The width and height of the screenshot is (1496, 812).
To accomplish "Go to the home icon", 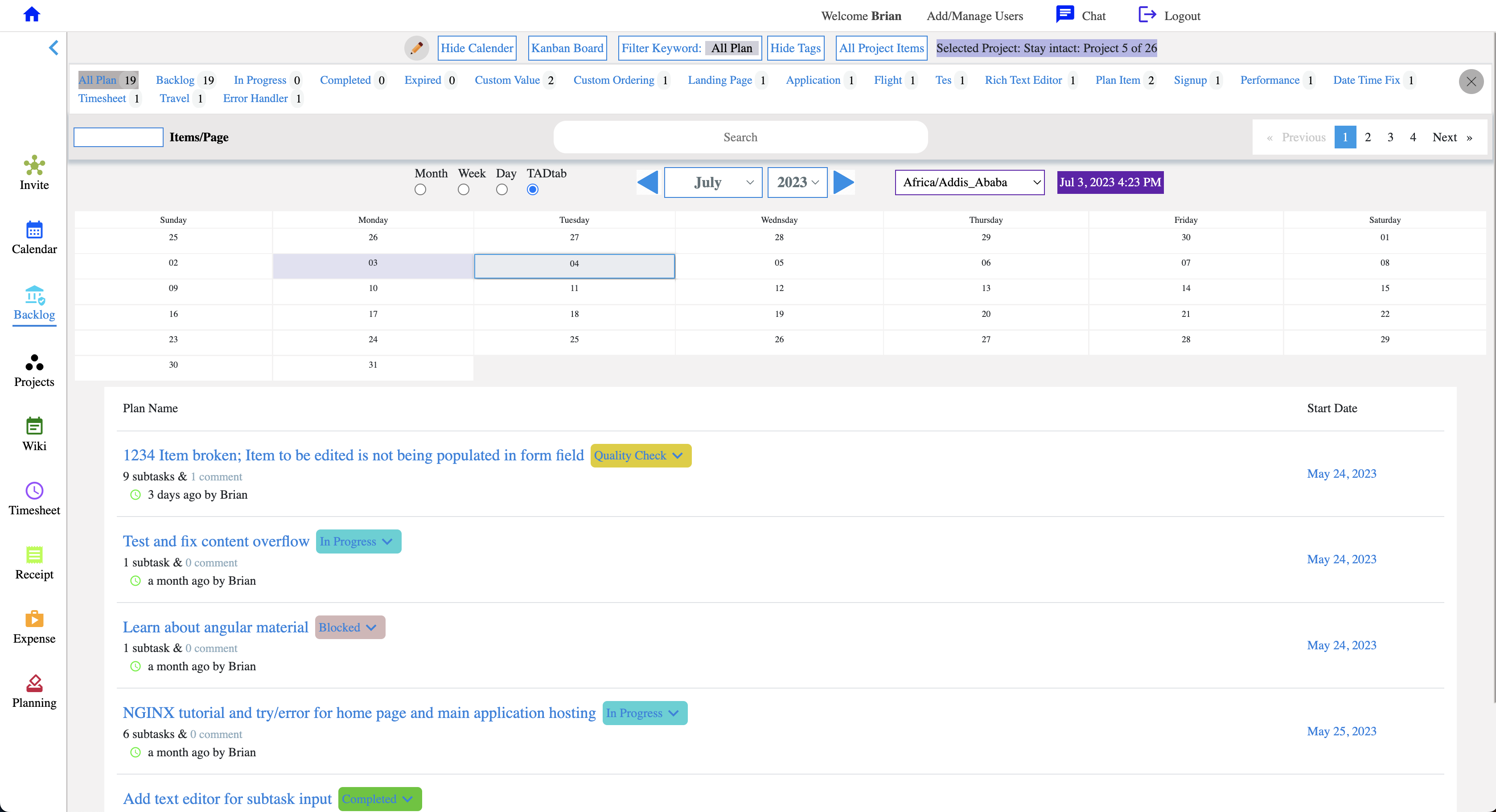I will [x=32, y=15].
